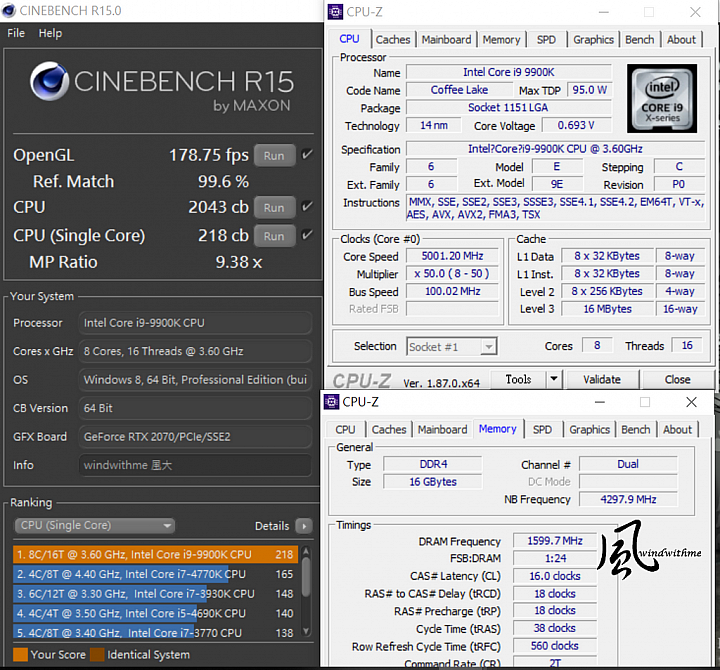Click the OS field showing Windows 8
The width and height of the screenshot is (720, 670).
[195, 380]
